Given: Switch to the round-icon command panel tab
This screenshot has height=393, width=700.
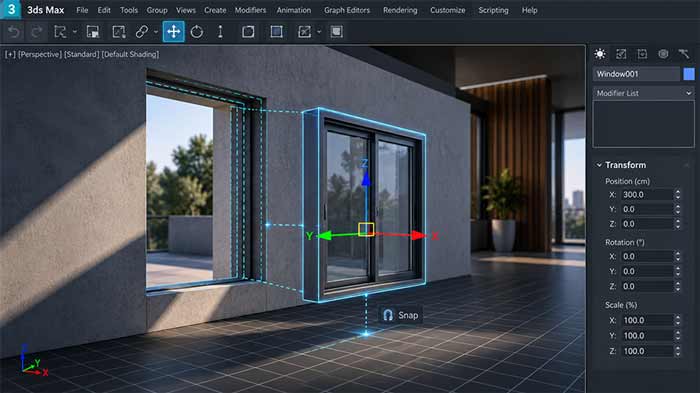Looking at the screenshot, I should click(663, 54).
